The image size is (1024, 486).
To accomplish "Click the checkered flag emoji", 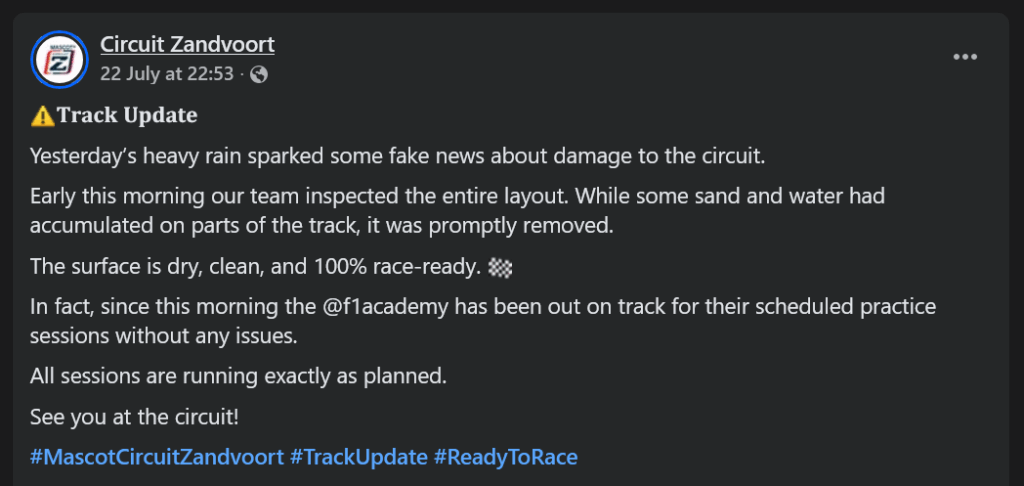I will coord(503,268).
